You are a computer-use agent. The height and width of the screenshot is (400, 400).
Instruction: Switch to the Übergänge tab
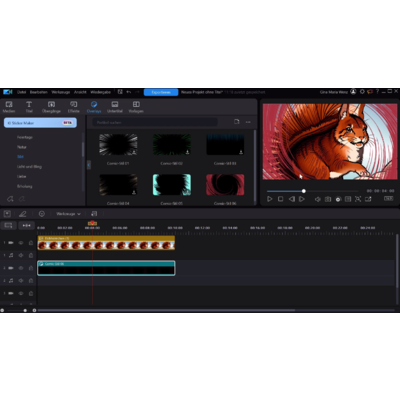pyautogui.click(x=51, y=107)
